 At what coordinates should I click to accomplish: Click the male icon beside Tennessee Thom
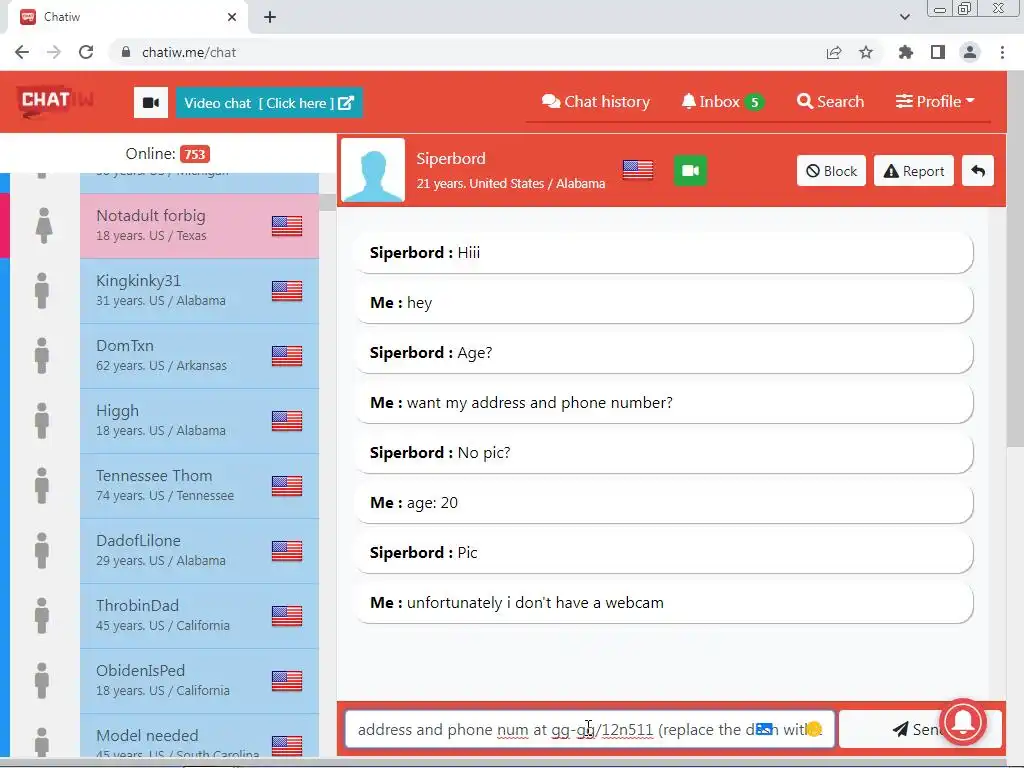point(42,485)
